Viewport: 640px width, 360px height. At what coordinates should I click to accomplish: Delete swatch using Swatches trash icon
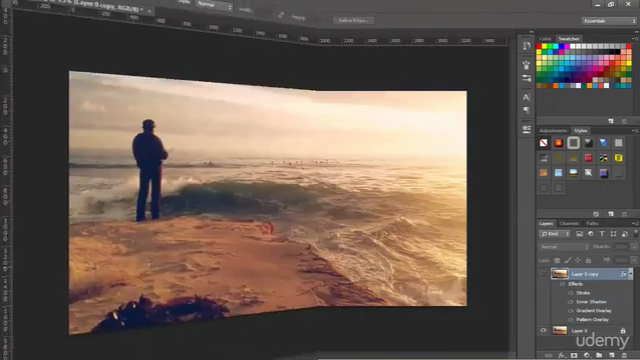[624, 121]
